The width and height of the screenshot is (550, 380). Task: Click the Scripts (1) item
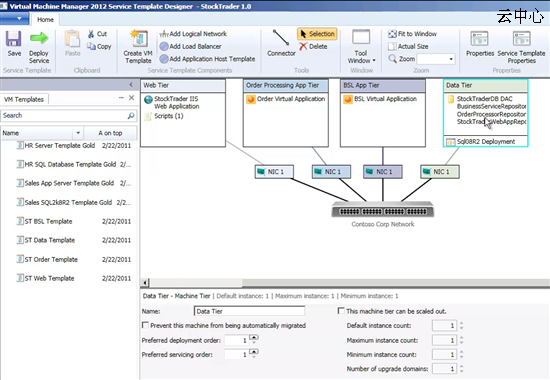(164, 116)
